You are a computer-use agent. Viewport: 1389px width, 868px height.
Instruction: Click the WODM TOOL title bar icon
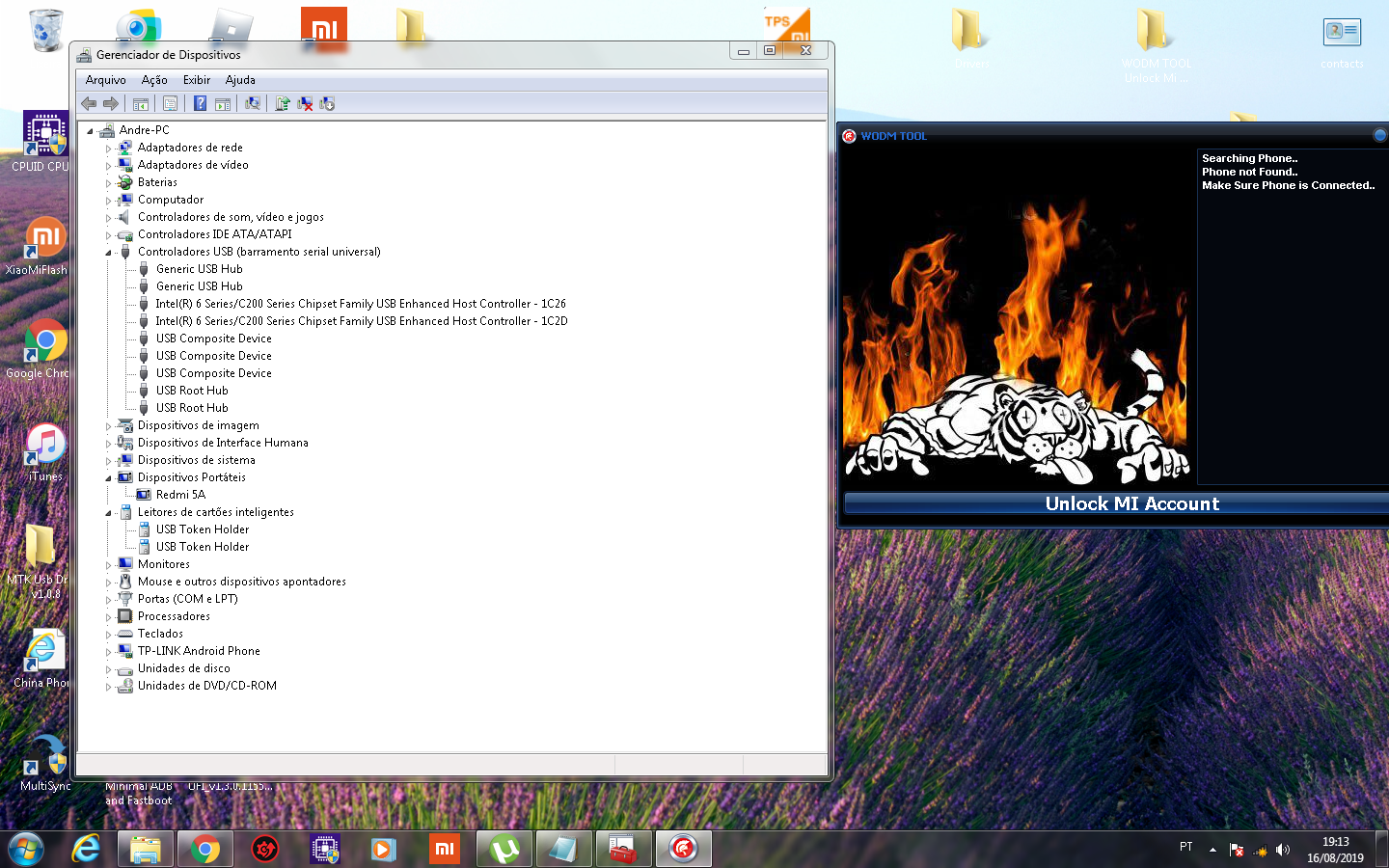(x=849, y=136)
